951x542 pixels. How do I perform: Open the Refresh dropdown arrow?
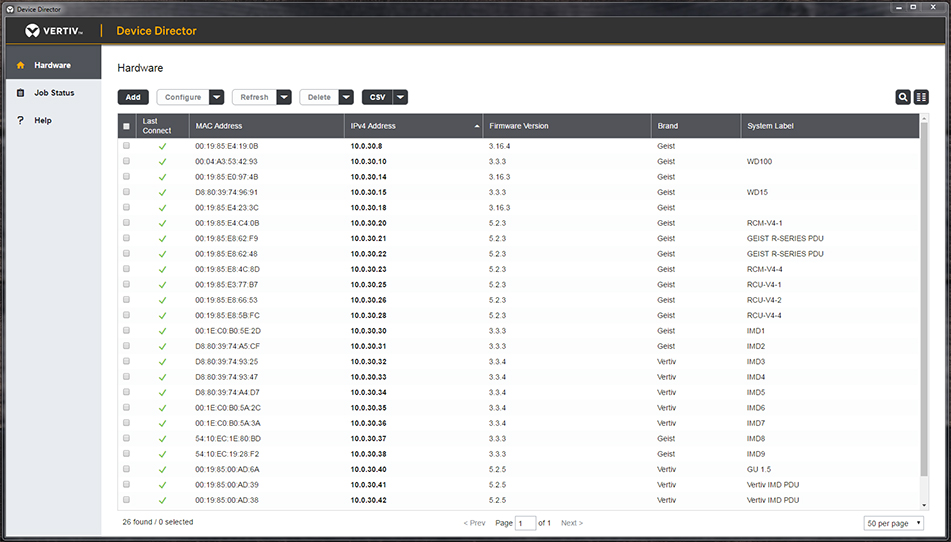284,97
